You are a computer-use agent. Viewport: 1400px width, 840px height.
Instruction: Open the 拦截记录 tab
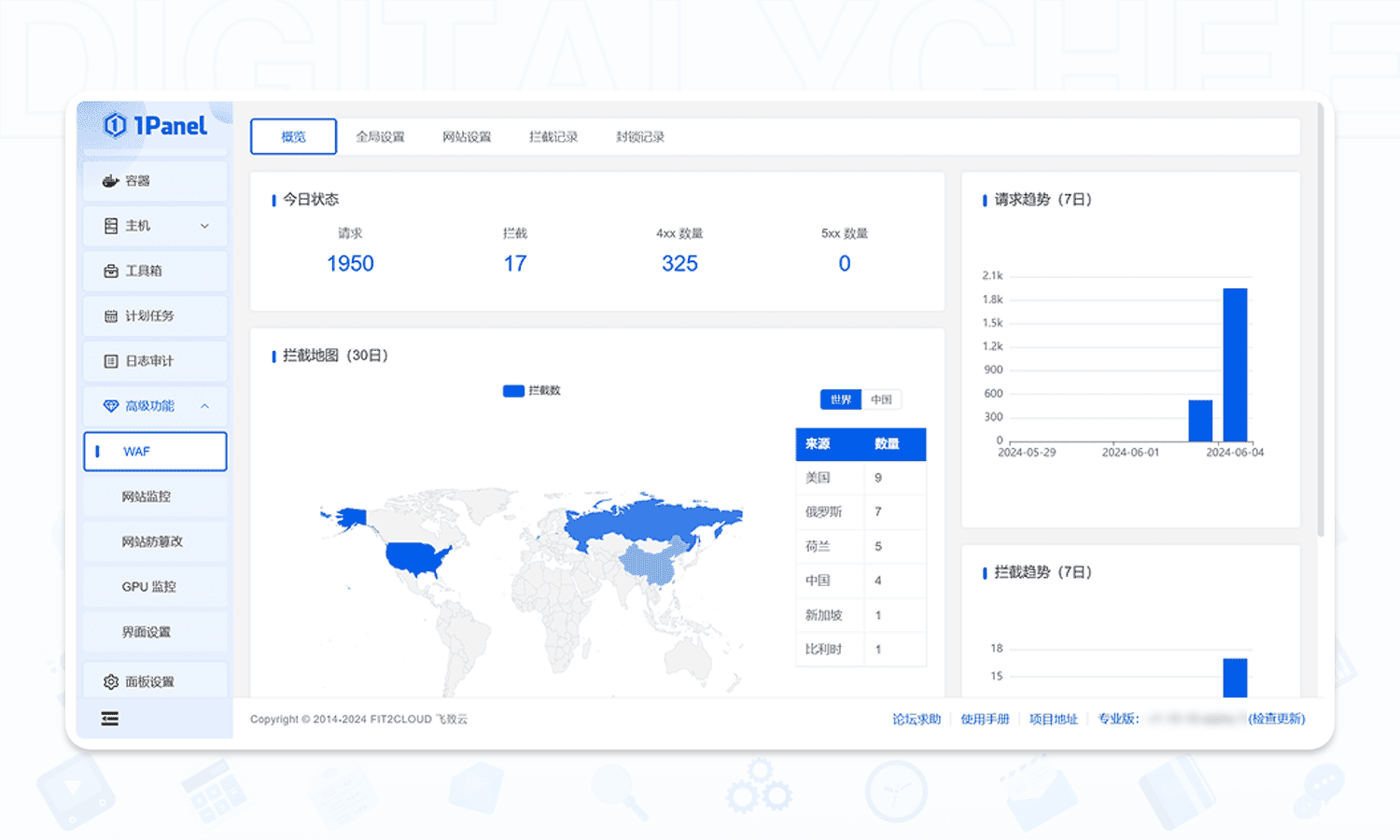click(x=553, y=137)
